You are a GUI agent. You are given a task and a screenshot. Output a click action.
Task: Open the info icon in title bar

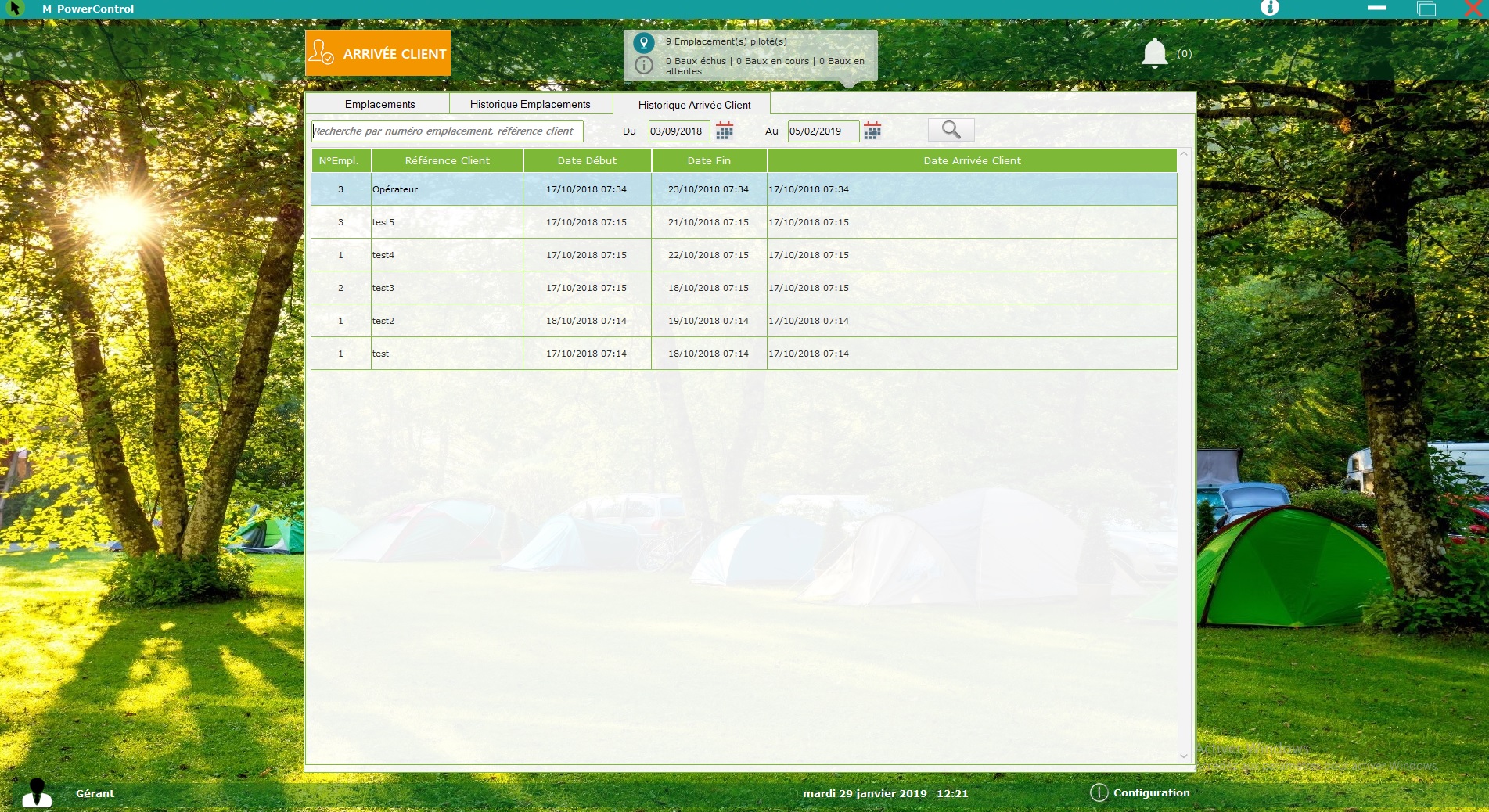click(1269, 8)
